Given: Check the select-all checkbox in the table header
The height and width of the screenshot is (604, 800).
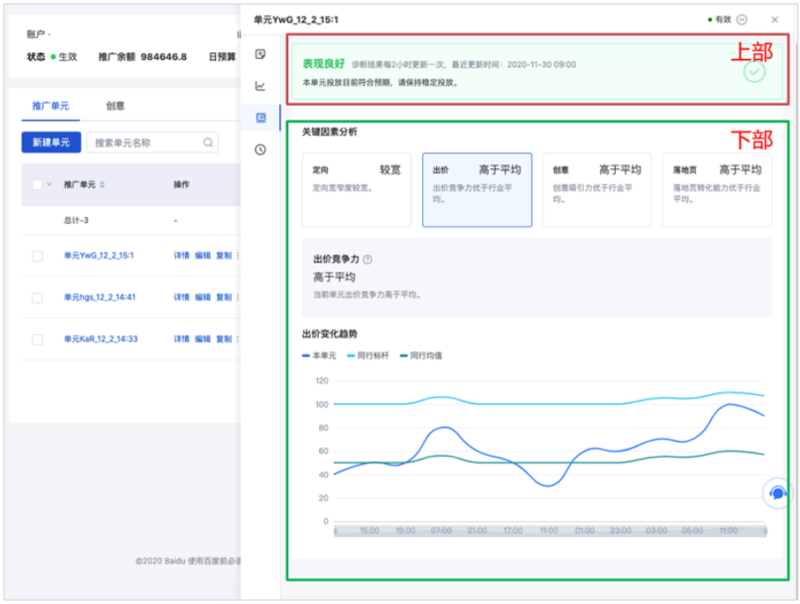Looking at the screenshot, I should coord(37,184).
